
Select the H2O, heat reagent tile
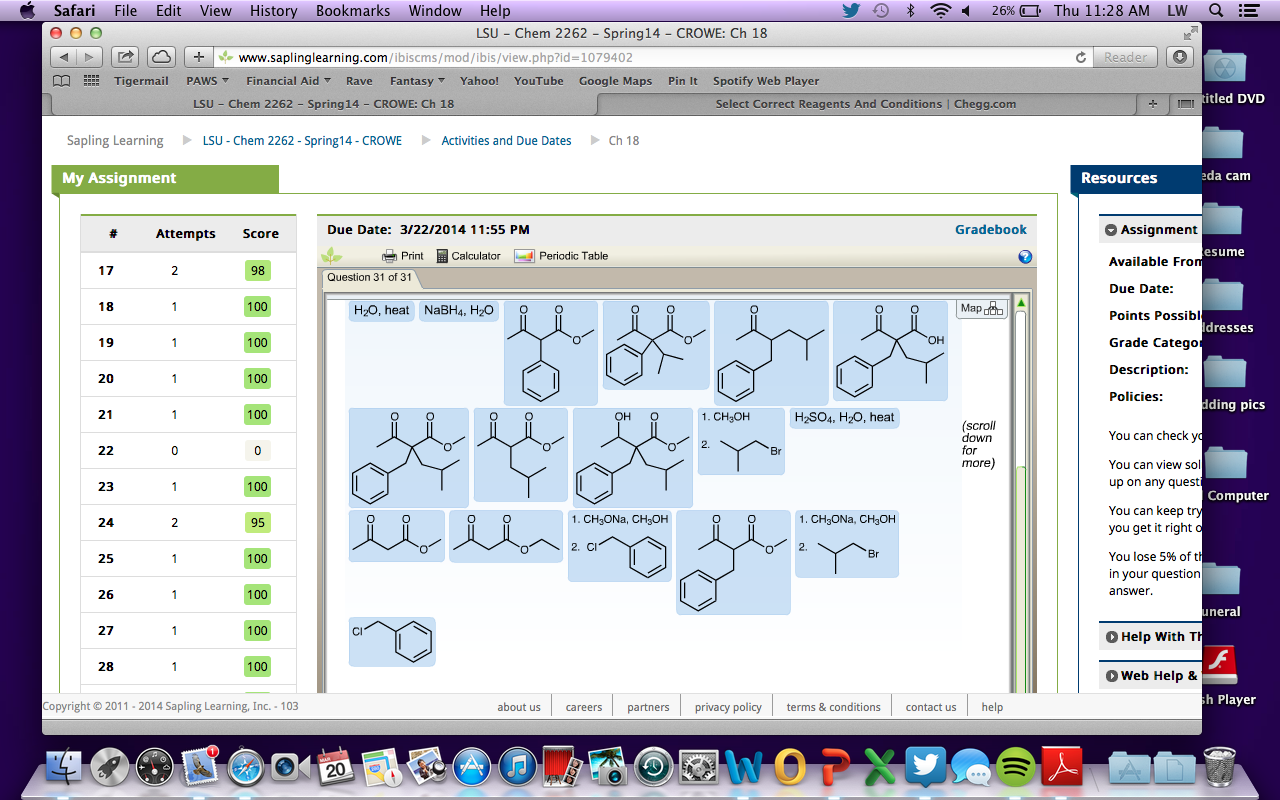[x=381, y=311]
